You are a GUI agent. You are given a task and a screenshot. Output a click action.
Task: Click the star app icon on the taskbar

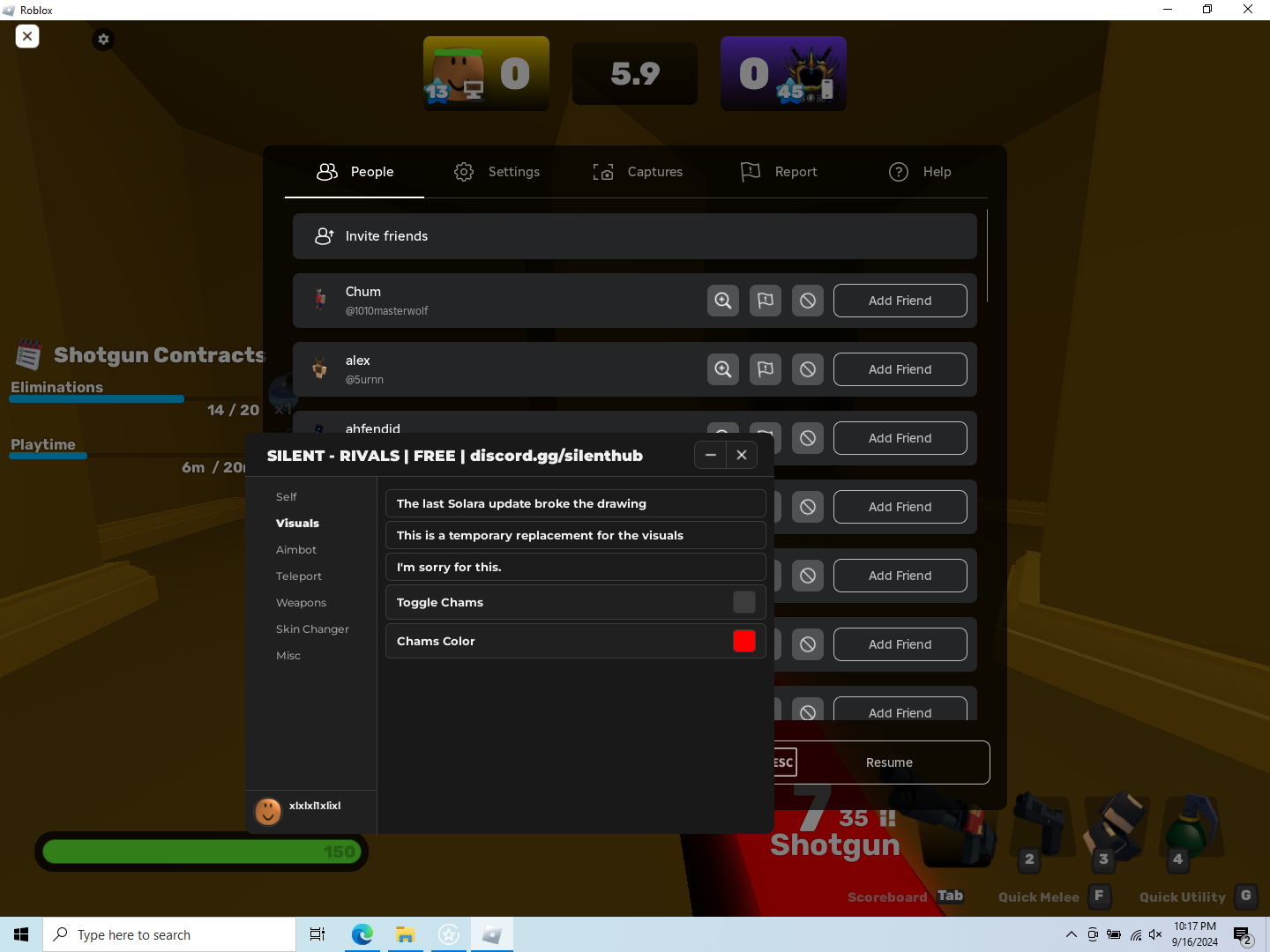(448, 934)
